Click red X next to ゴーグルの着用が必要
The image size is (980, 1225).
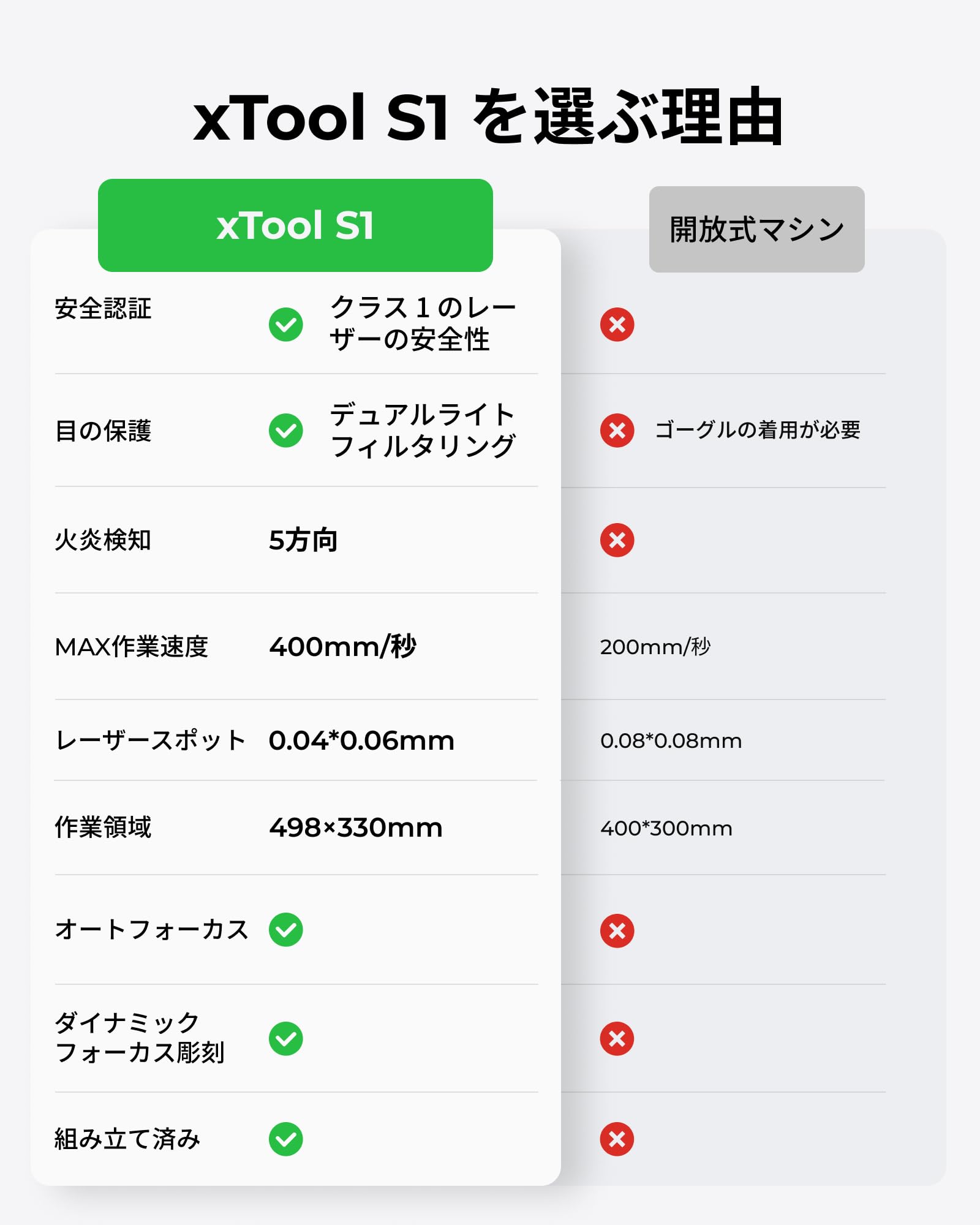coord(617,431)
